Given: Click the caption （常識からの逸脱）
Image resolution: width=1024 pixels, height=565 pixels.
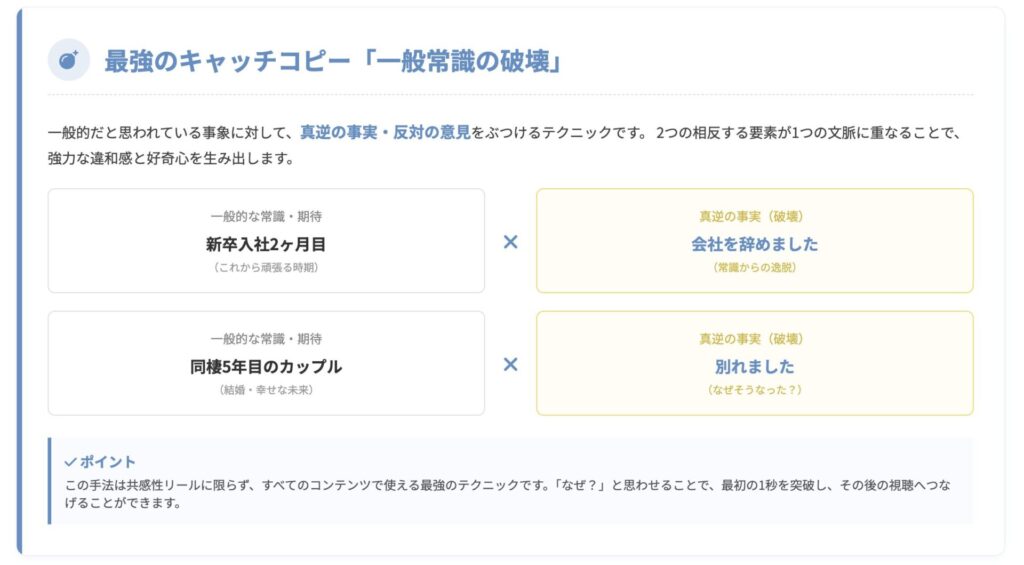Looking at the screenshot, I should click(x=754, y=267).
